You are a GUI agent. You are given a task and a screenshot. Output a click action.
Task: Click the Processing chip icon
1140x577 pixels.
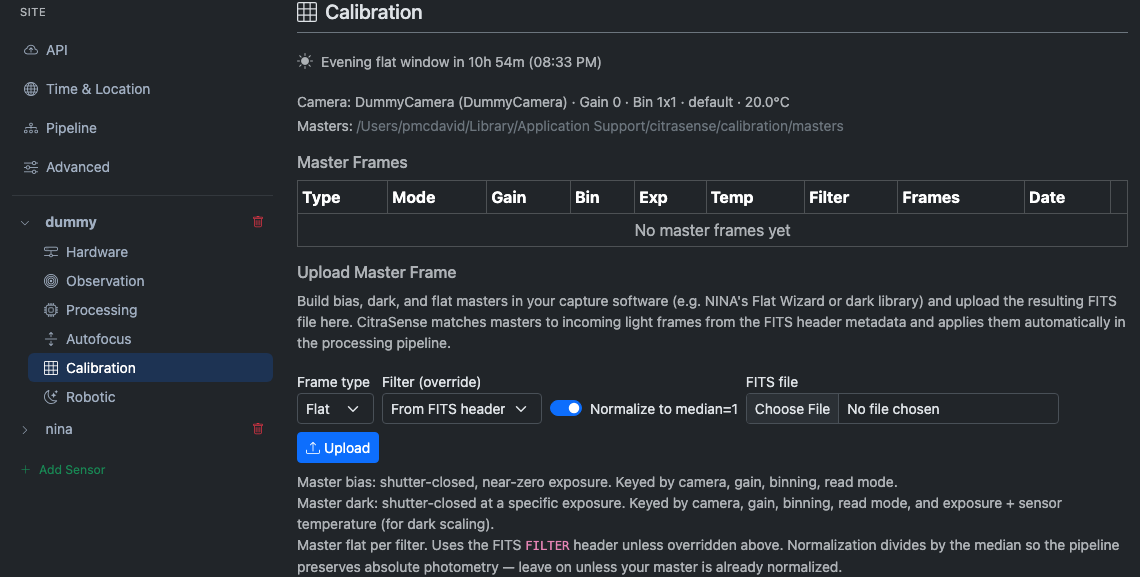tap(51, 310)
